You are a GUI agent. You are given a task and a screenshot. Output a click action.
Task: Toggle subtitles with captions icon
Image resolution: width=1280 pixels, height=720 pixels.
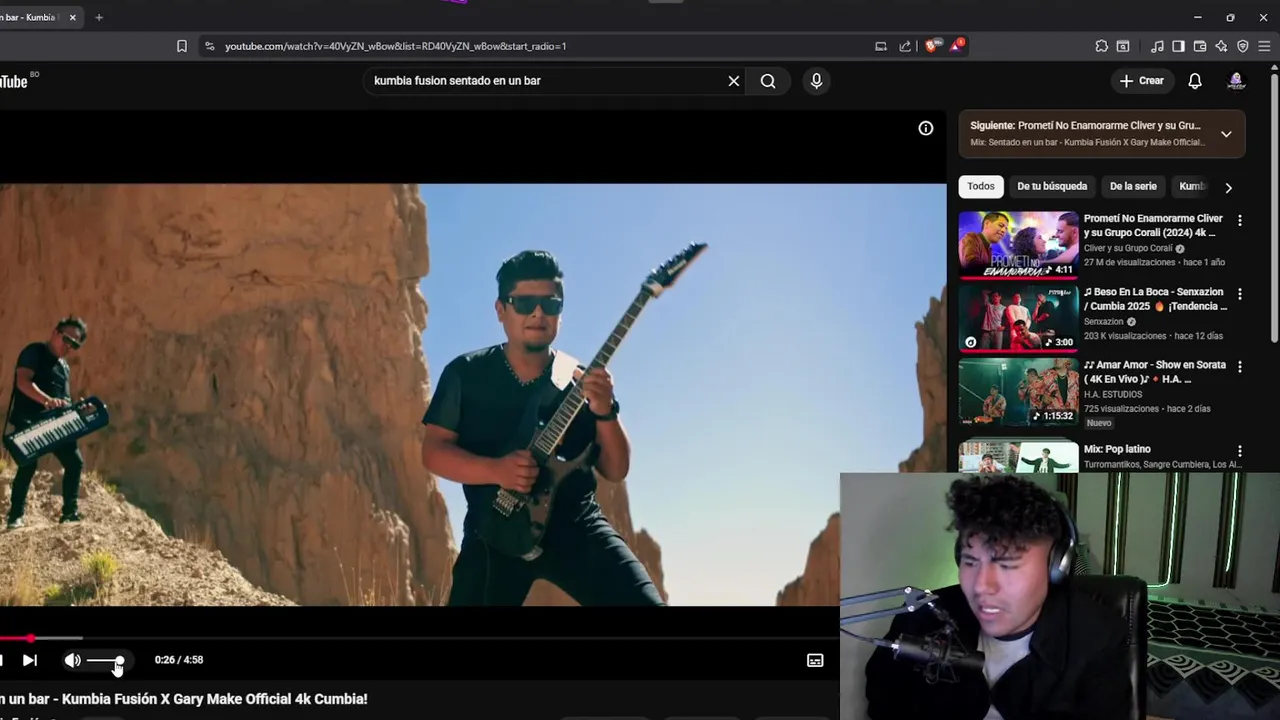tap(815, 660)
